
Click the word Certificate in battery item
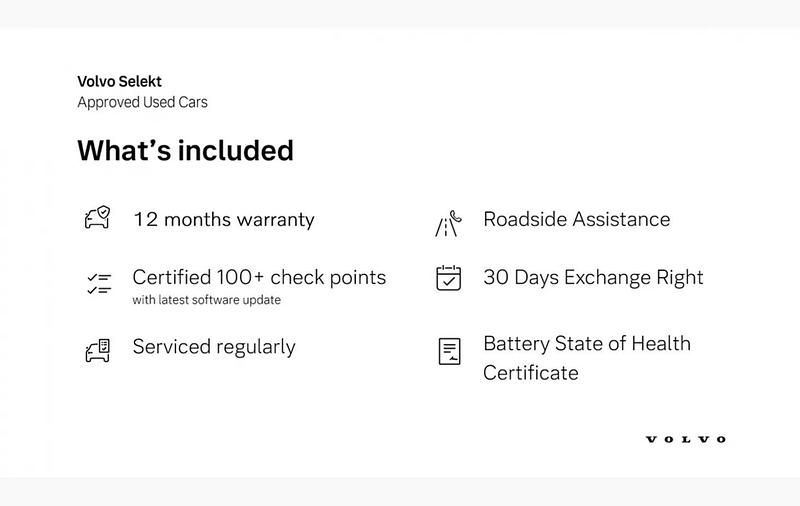(x=530, y=373)
